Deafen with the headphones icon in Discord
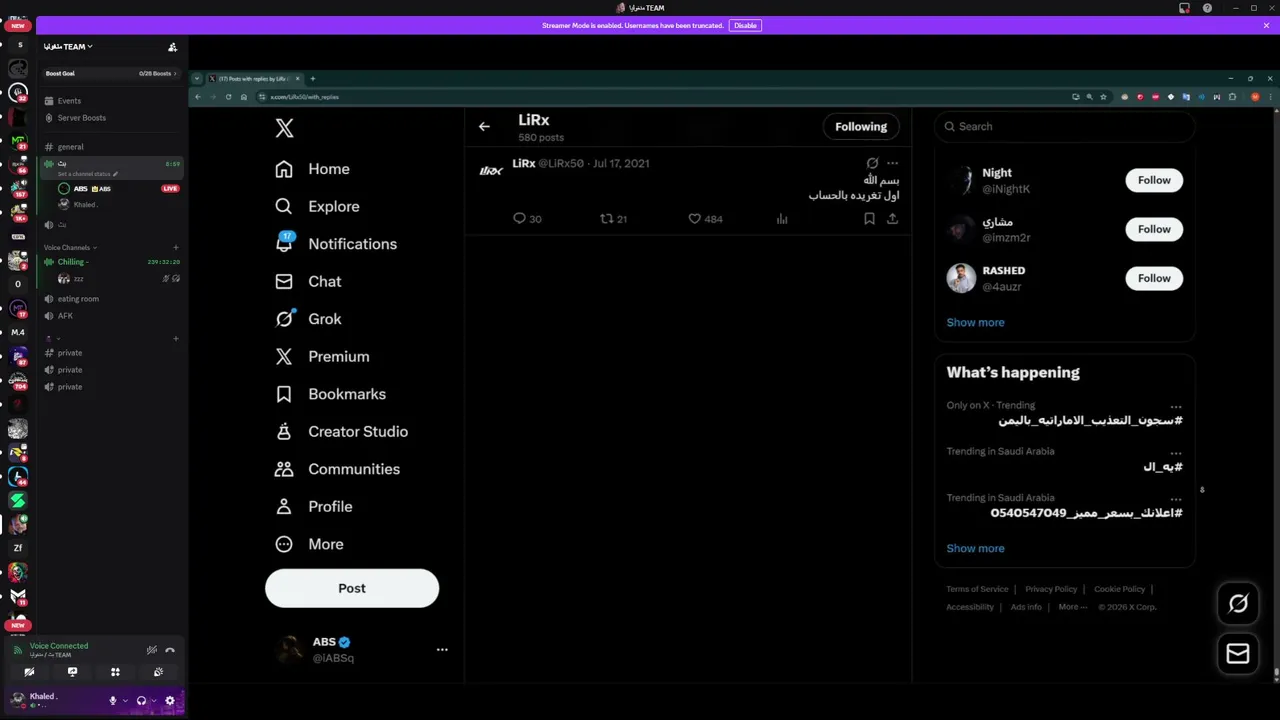Screen dimensions: 1280x720 coord(141,701)
